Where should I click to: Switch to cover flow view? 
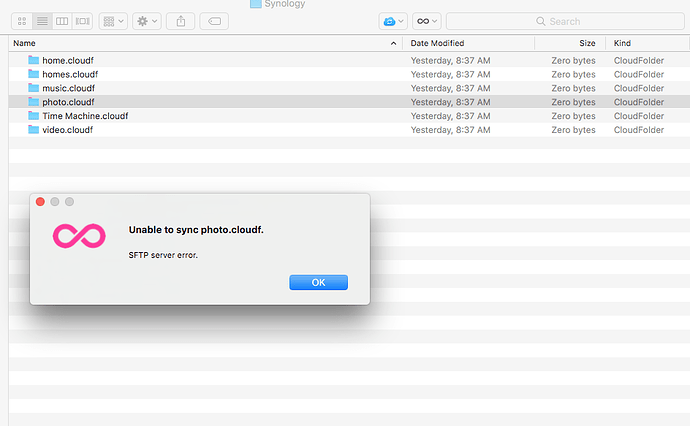pos(82,21)
